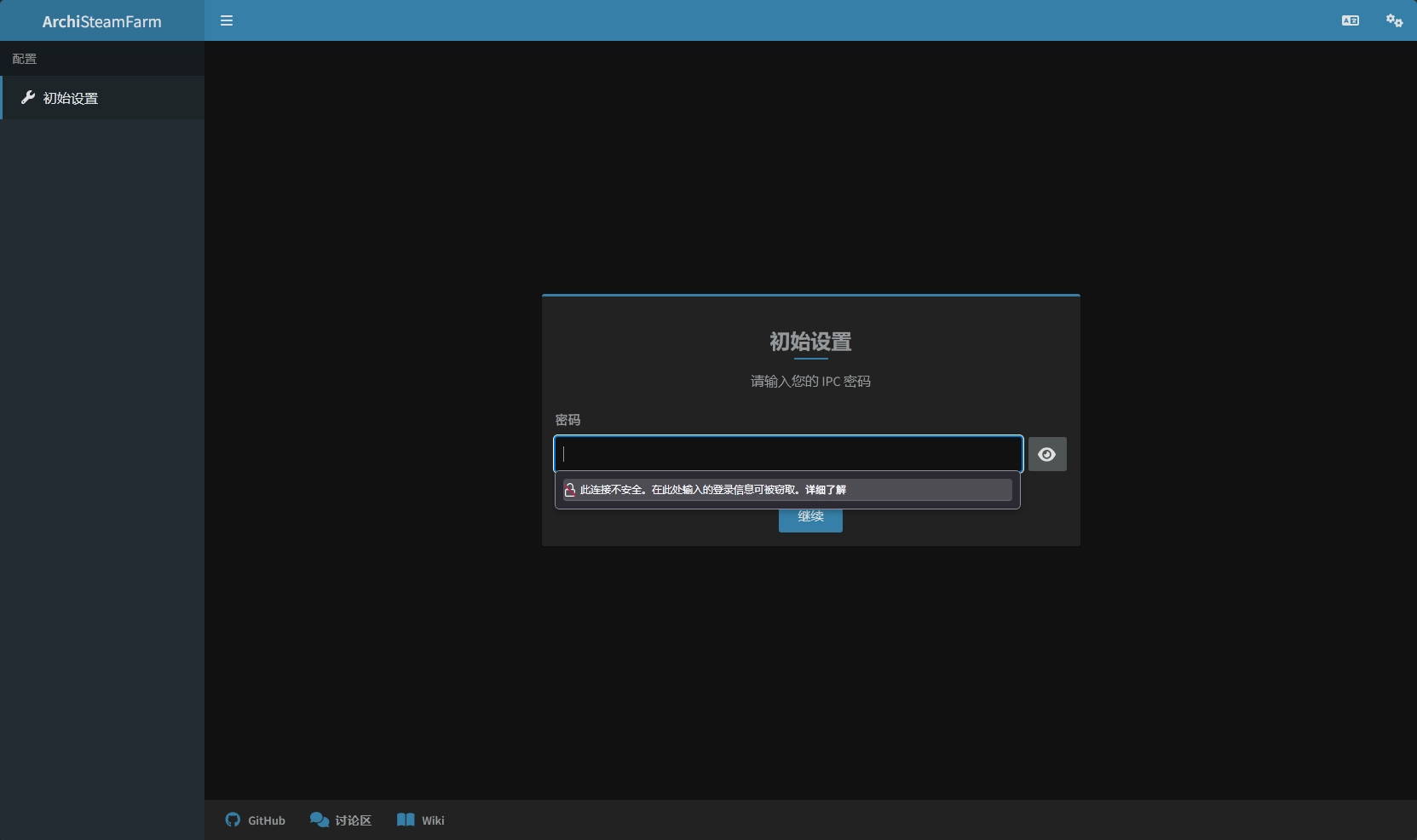Focus the 密码 password input field
1417x840 pixels.
click(x=788, y=454)
